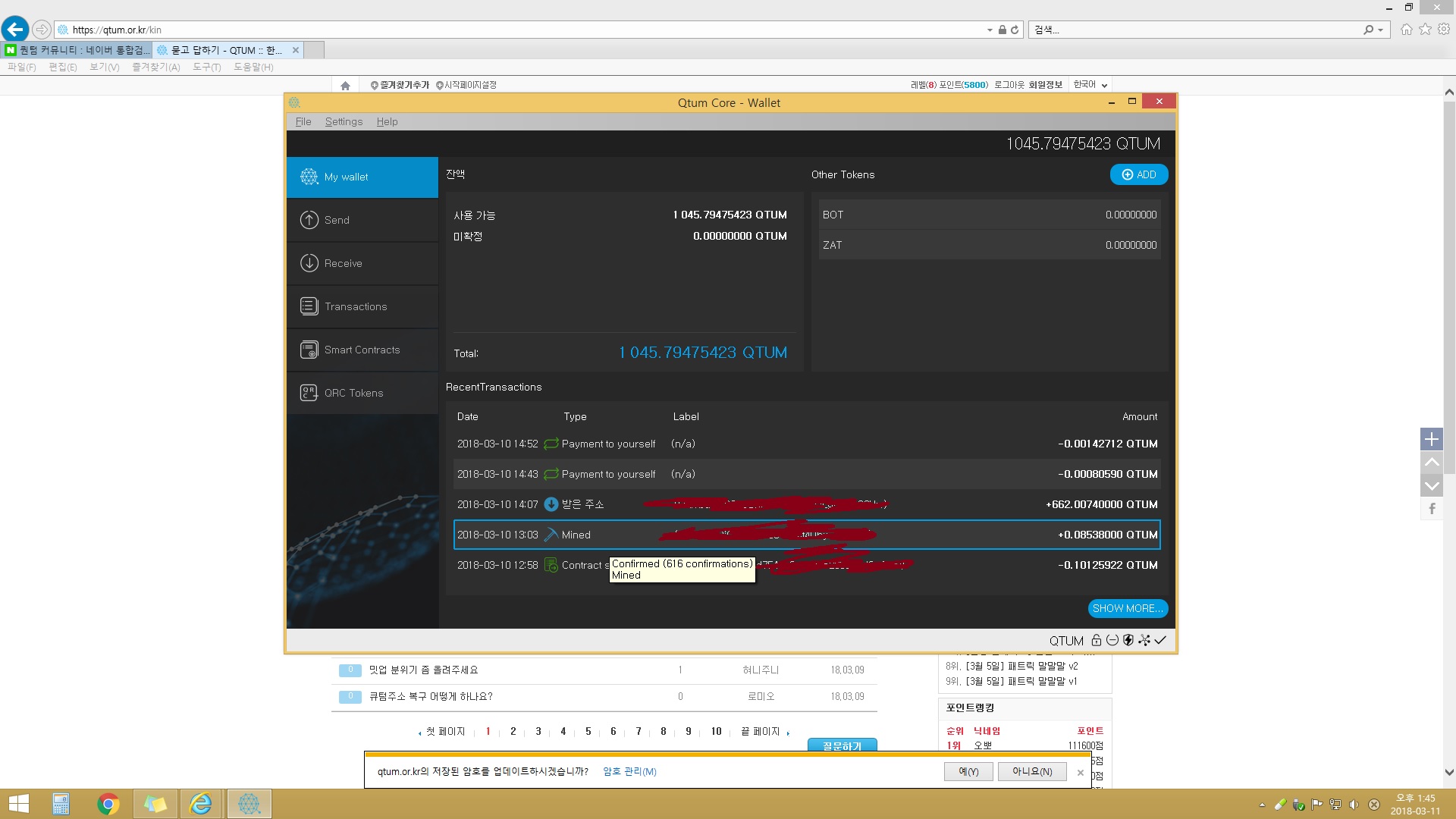Click the Mined pickaxe transaction icon
1456x819 pixels.
pyautogui.click(x=551, y=535)
